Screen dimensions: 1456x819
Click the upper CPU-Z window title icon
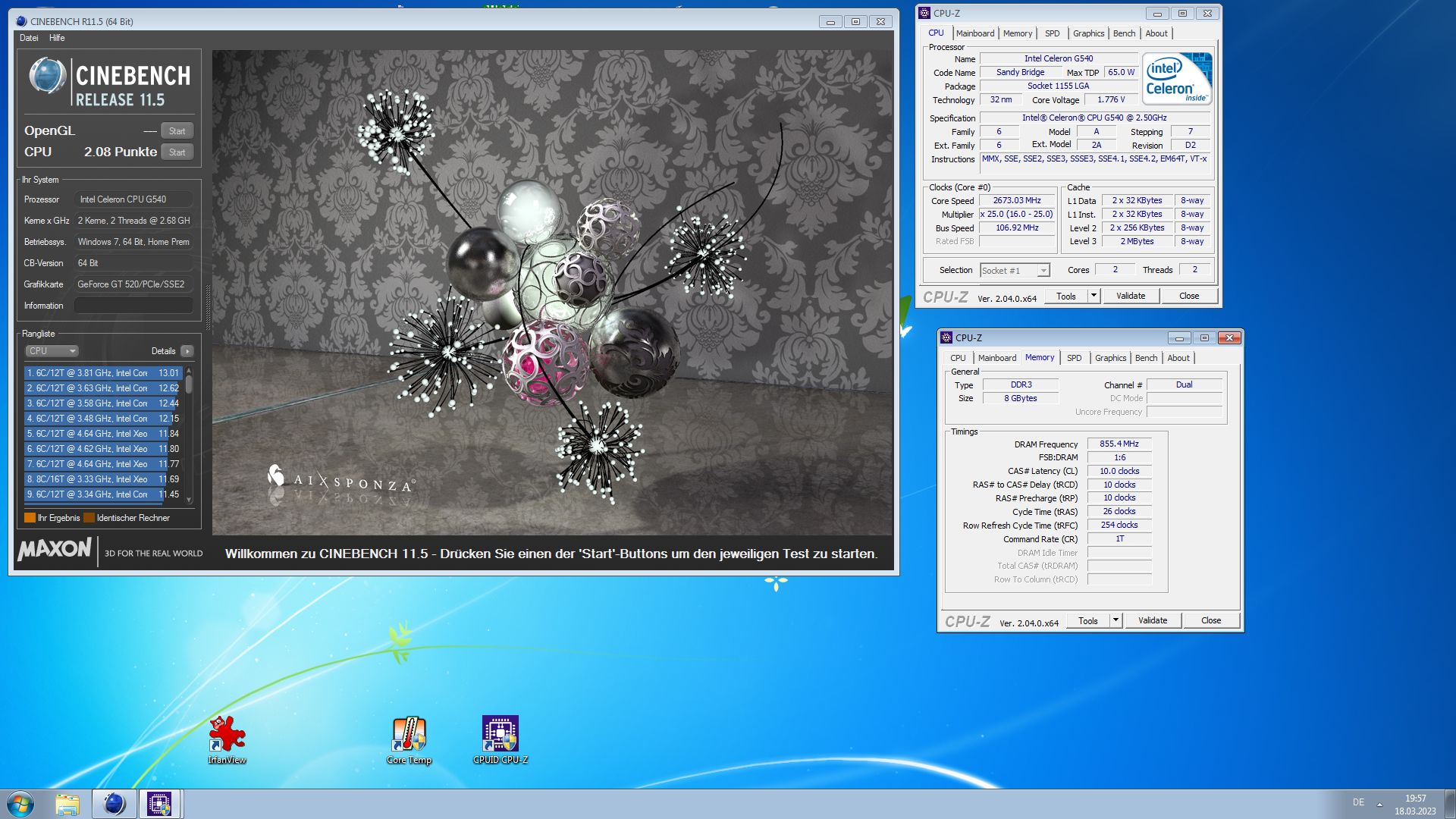pyautogui.click(x=924, y=13)
